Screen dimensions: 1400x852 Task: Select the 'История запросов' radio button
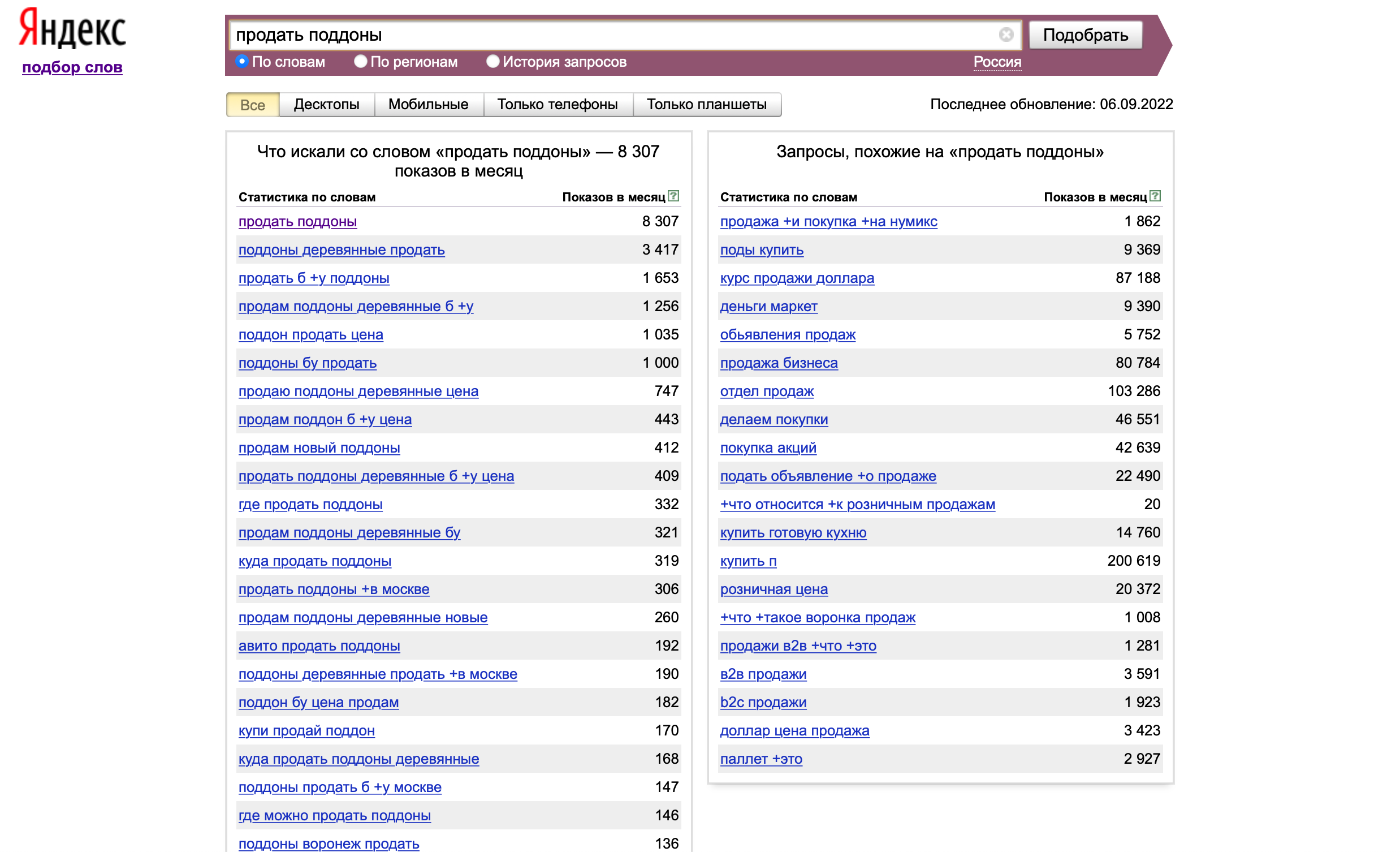point(492,62)
